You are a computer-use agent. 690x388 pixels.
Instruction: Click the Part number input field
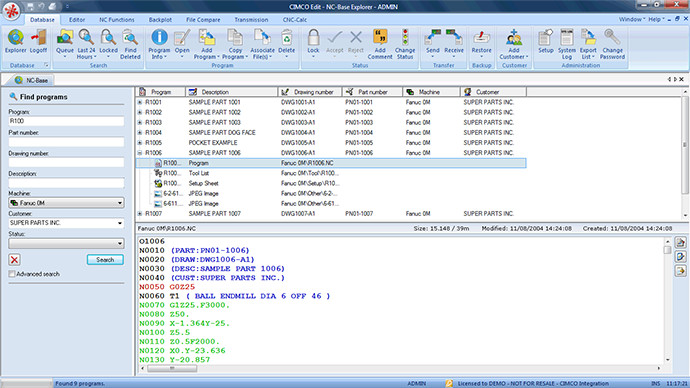pyautogui.click(x=66, y=142)
